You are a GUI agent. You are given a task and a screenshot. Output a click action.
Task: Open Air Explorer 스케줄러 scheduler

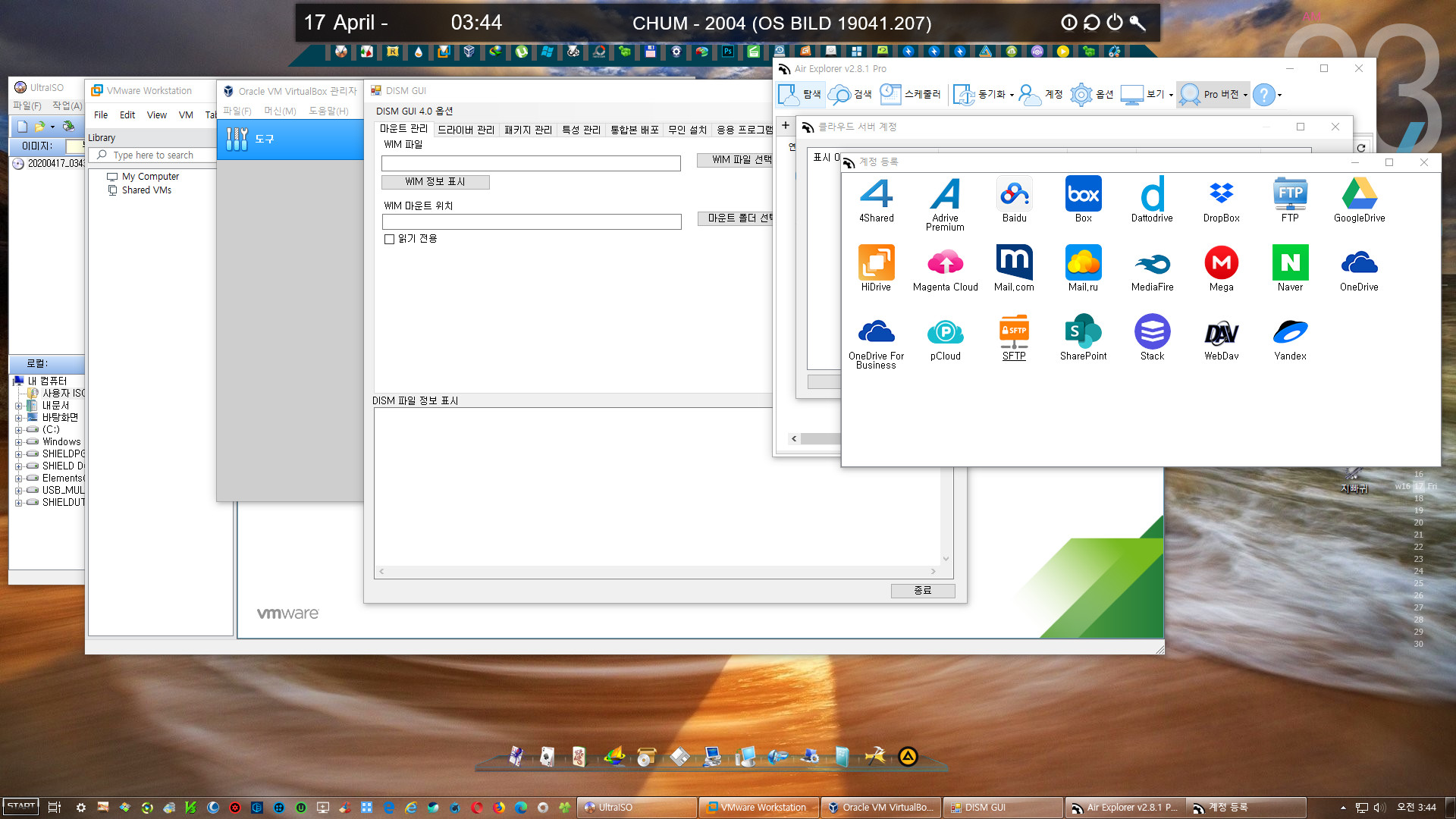pyautogui.click(x=911, y=95)
